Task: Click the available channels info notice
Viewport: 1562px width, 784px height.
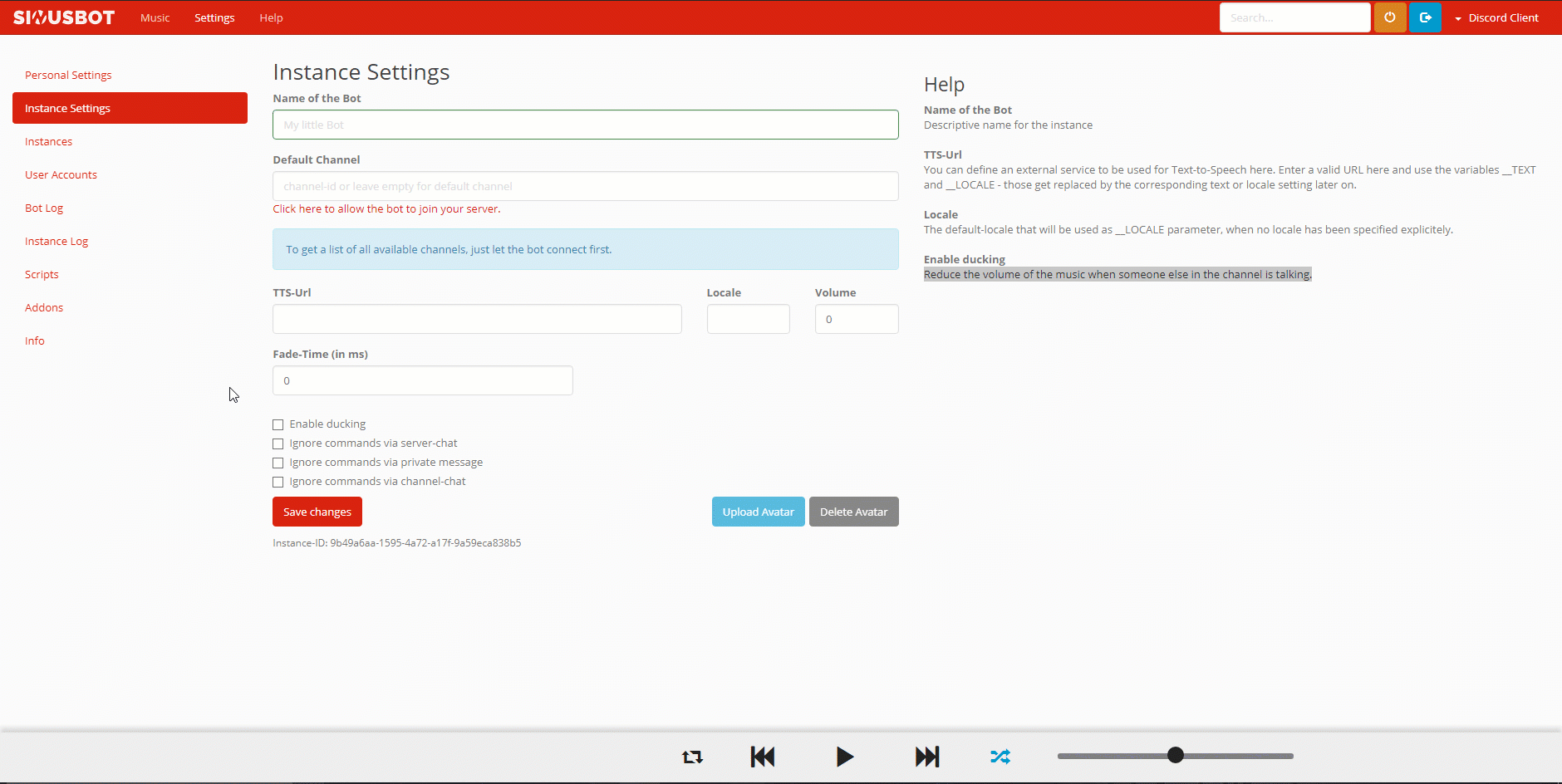Action: pos(586,249)
